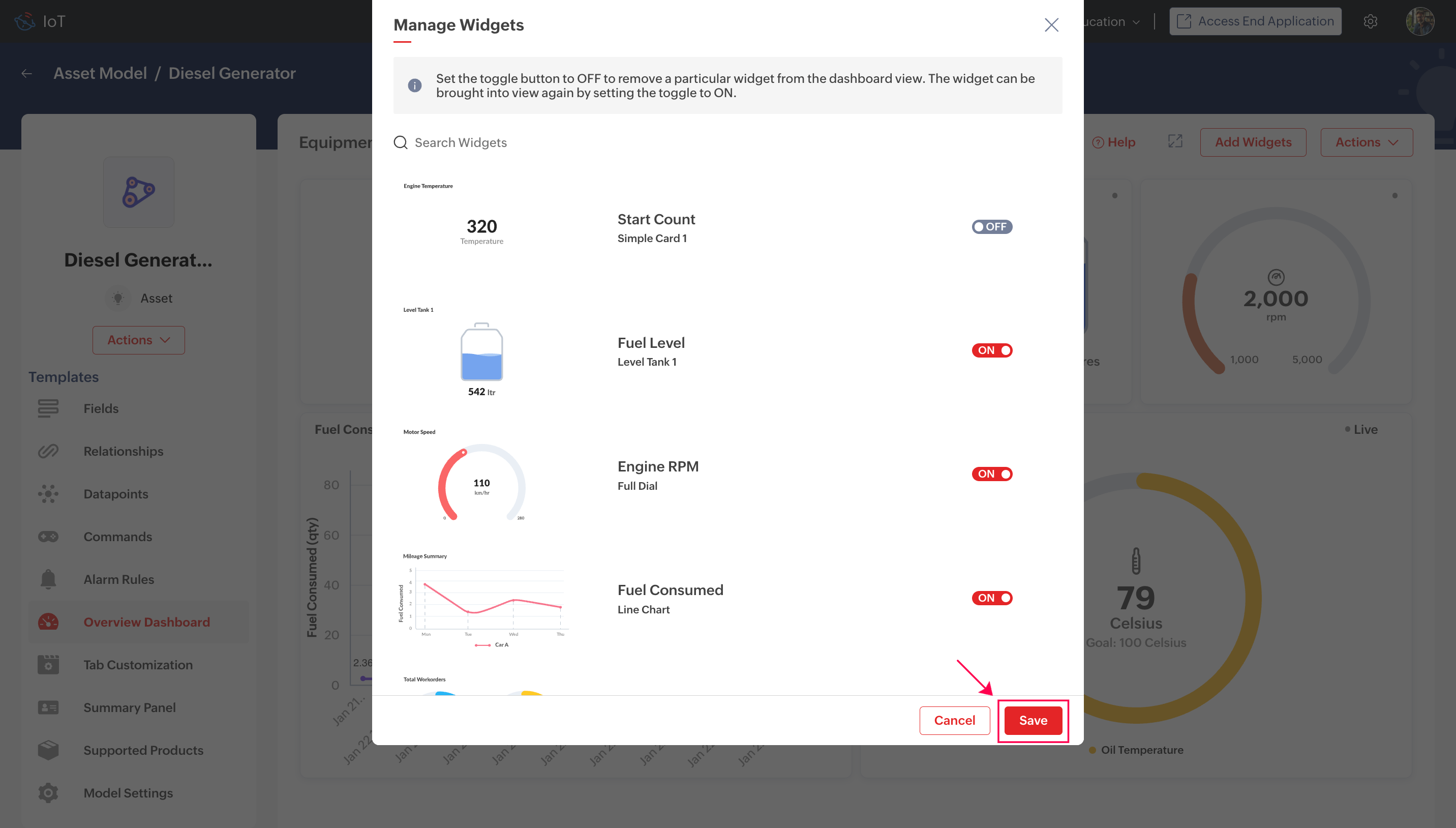Disable the Engine RPM widget toggle
The image size is (1456, 828).
point(992,474)
